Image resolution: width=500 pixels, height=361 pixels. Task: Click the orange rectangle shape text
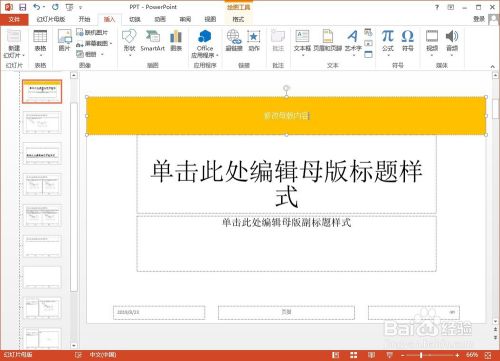286,116
